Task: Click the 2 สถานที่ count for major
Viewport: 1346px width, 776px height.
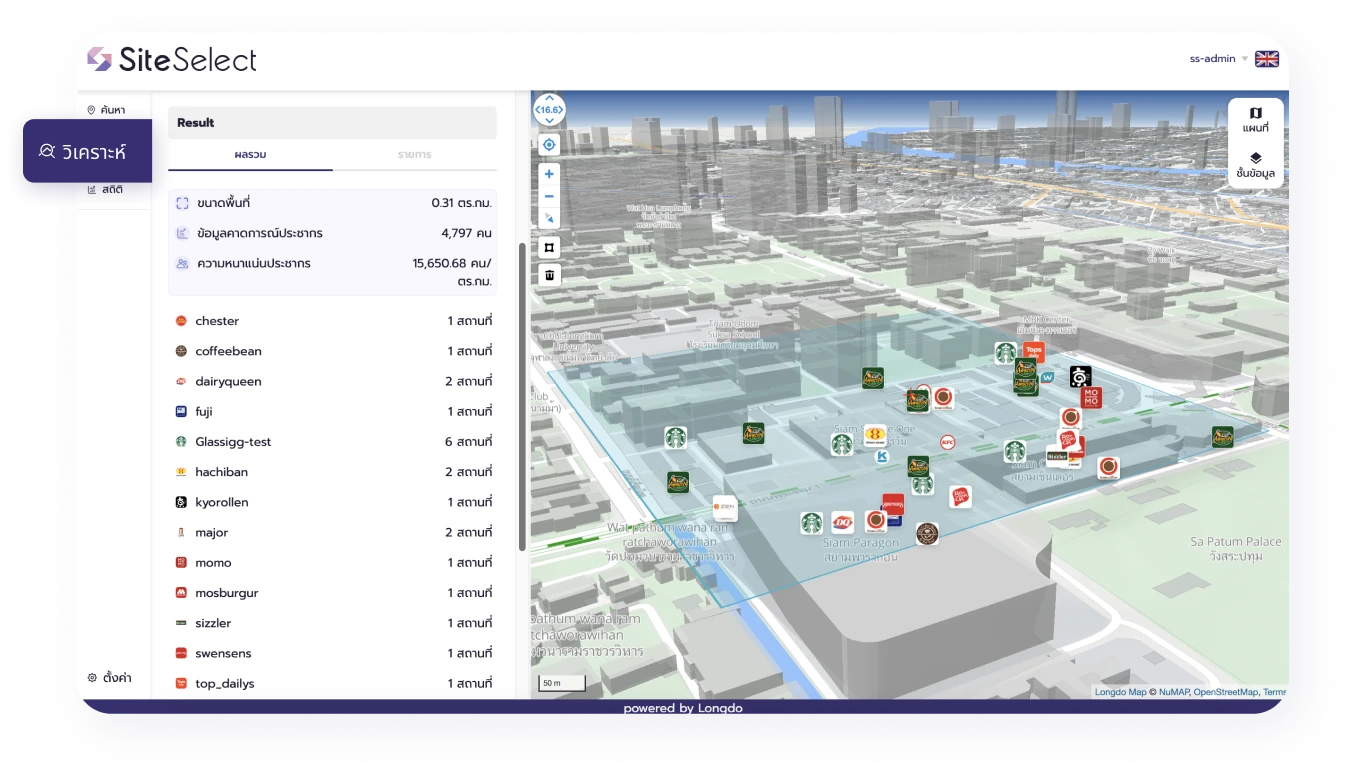Action: click(469, 532)
